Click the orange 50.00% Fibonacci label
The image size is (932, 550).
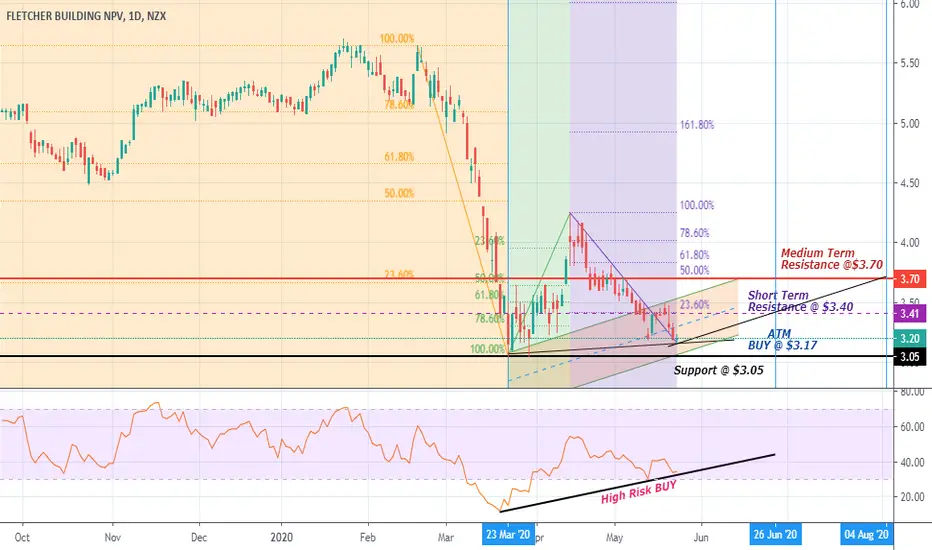[x=399, y=193]
